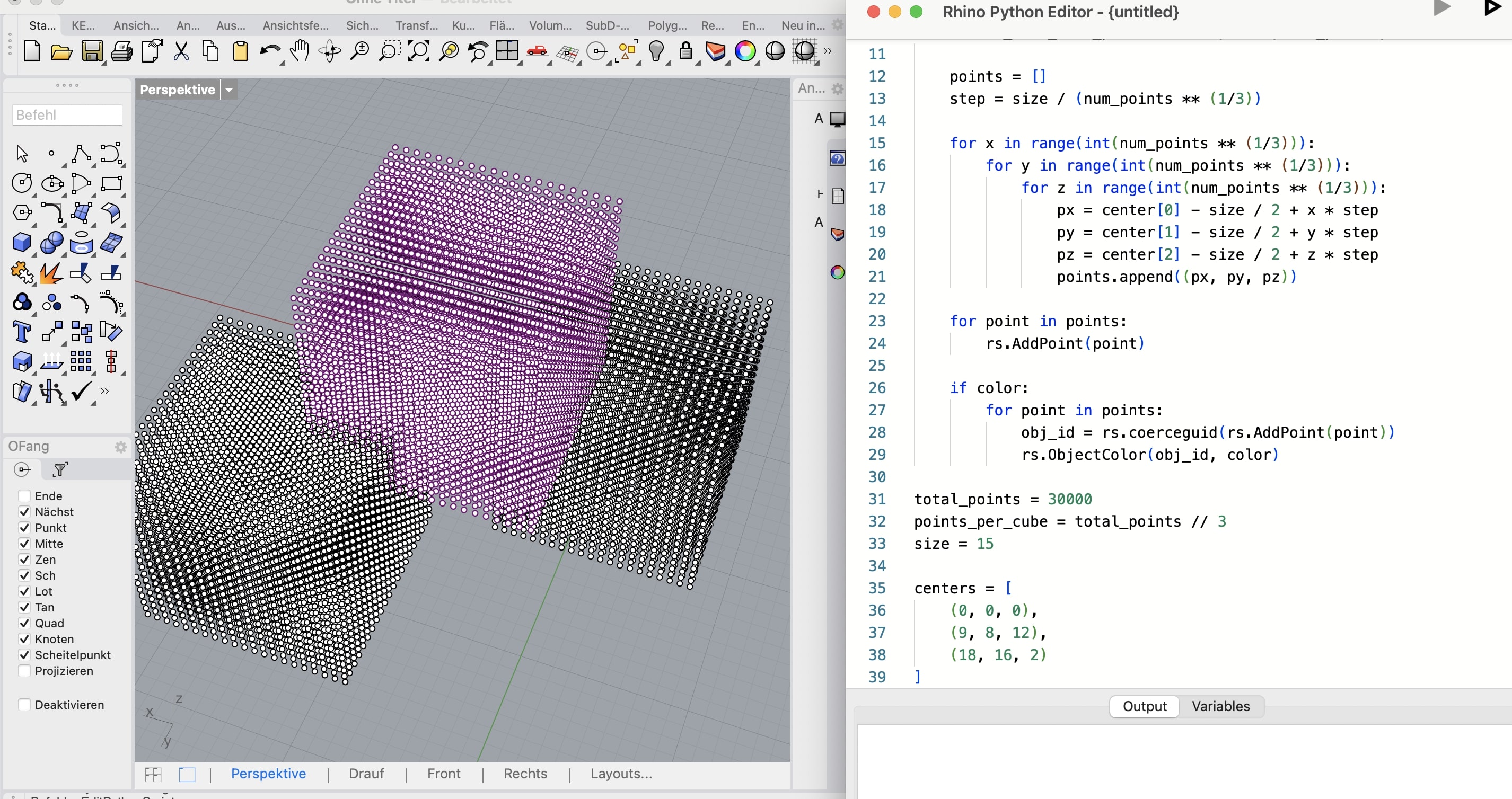The image size is (1512, 799).
Task: Open the Sphere tool
Action: (x=51, y=242)
